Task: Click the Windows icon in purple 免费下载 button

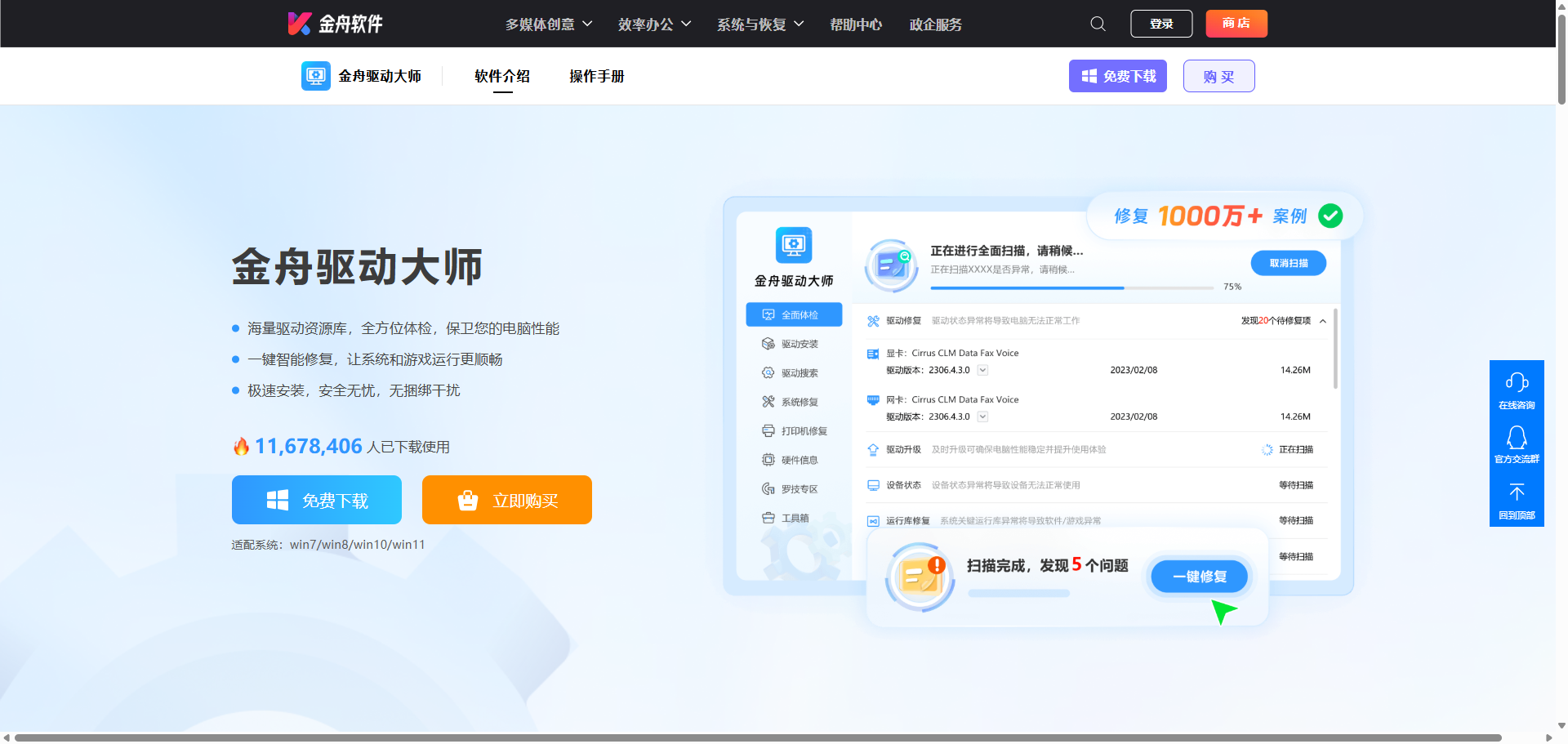Action: (1089, 76)
